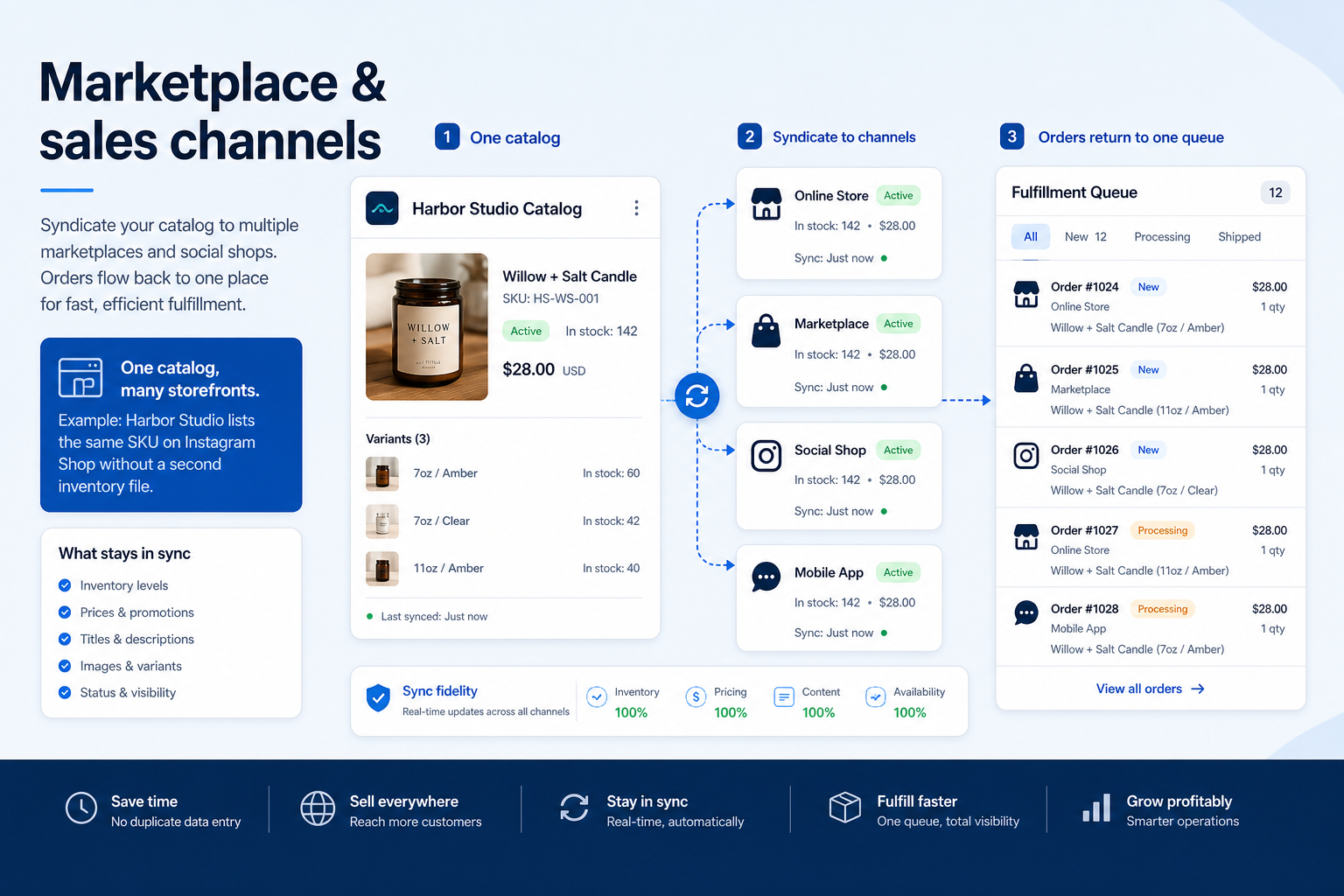Switch to the Shipped tab
The height and width of the screenshot is (896, 1344).
[x=1239, y=236]
